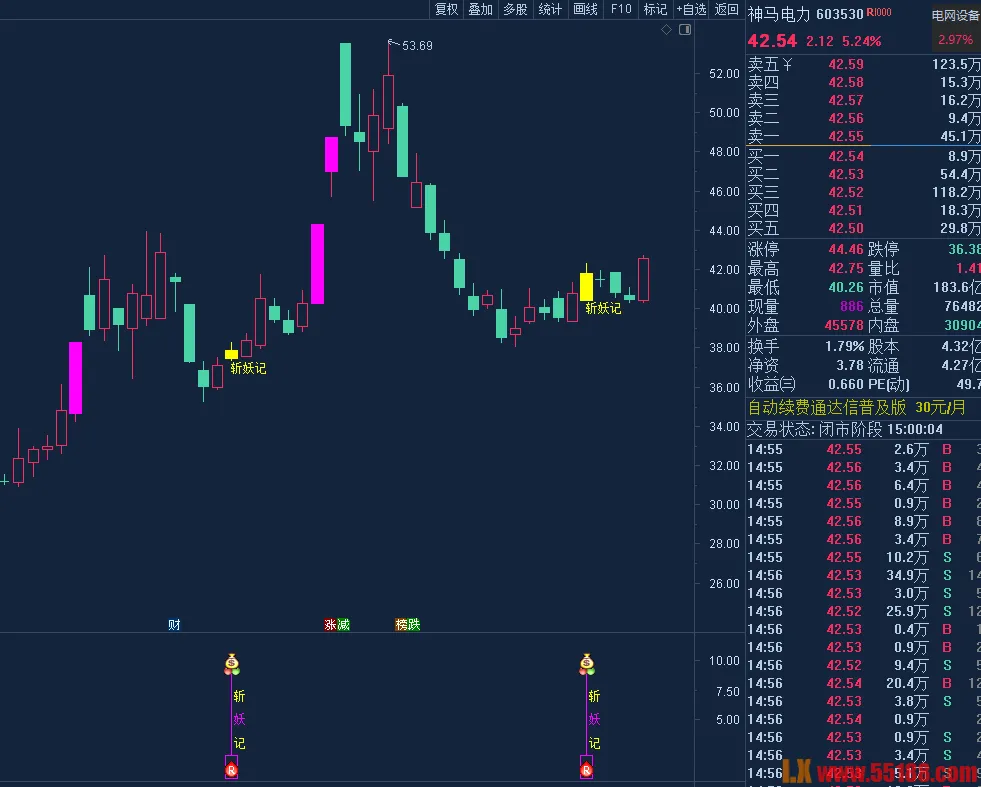The height and width of the screenshot is (787, 981).
Task: Click the 复权 toolbar button
Action: [x=446, y=9]
